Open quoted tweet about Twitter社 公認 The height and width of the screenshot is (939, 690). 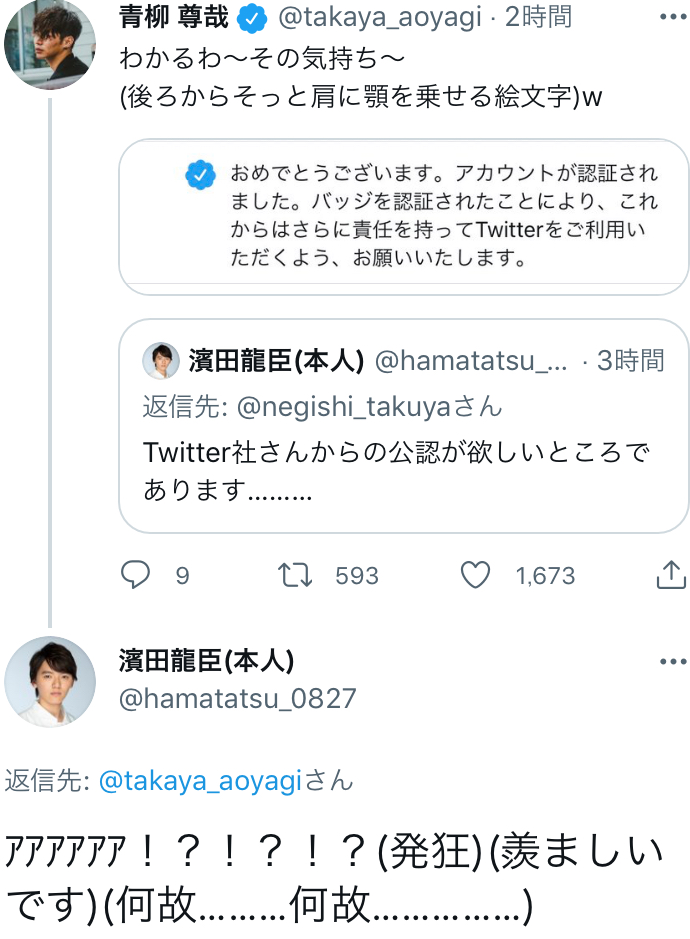point(404,450)
